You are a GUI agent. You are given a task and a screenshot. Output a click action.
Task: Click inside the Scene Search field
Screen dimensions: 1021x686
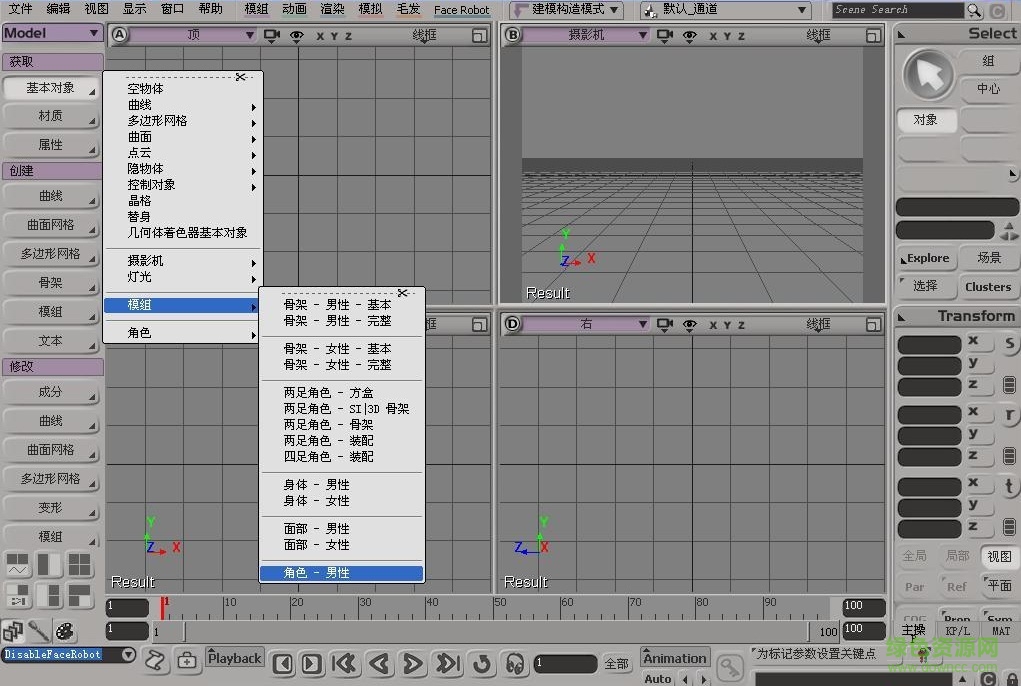point(900,9)
